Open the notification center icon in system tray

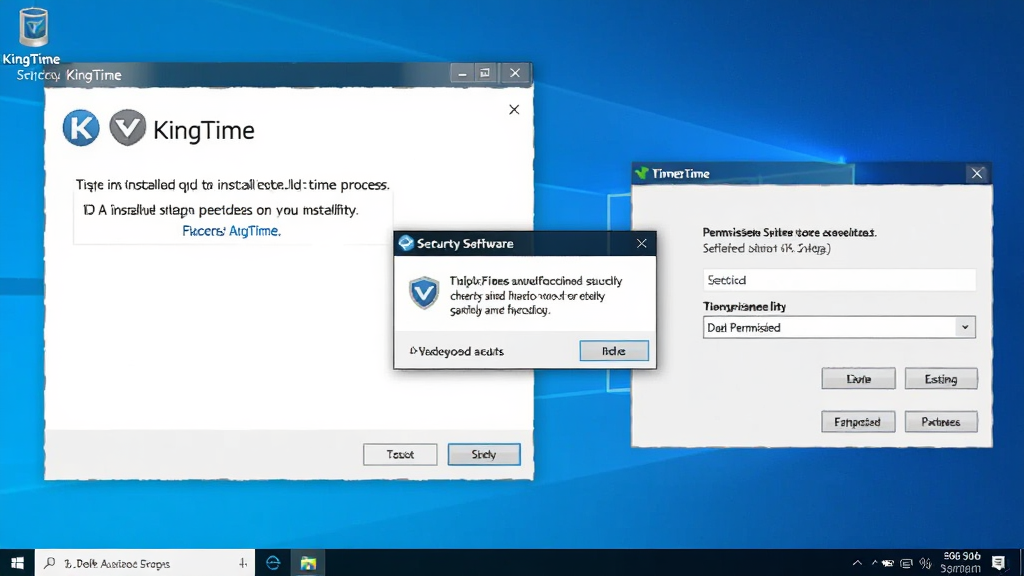pyautogui.click(x=999, y=563)
